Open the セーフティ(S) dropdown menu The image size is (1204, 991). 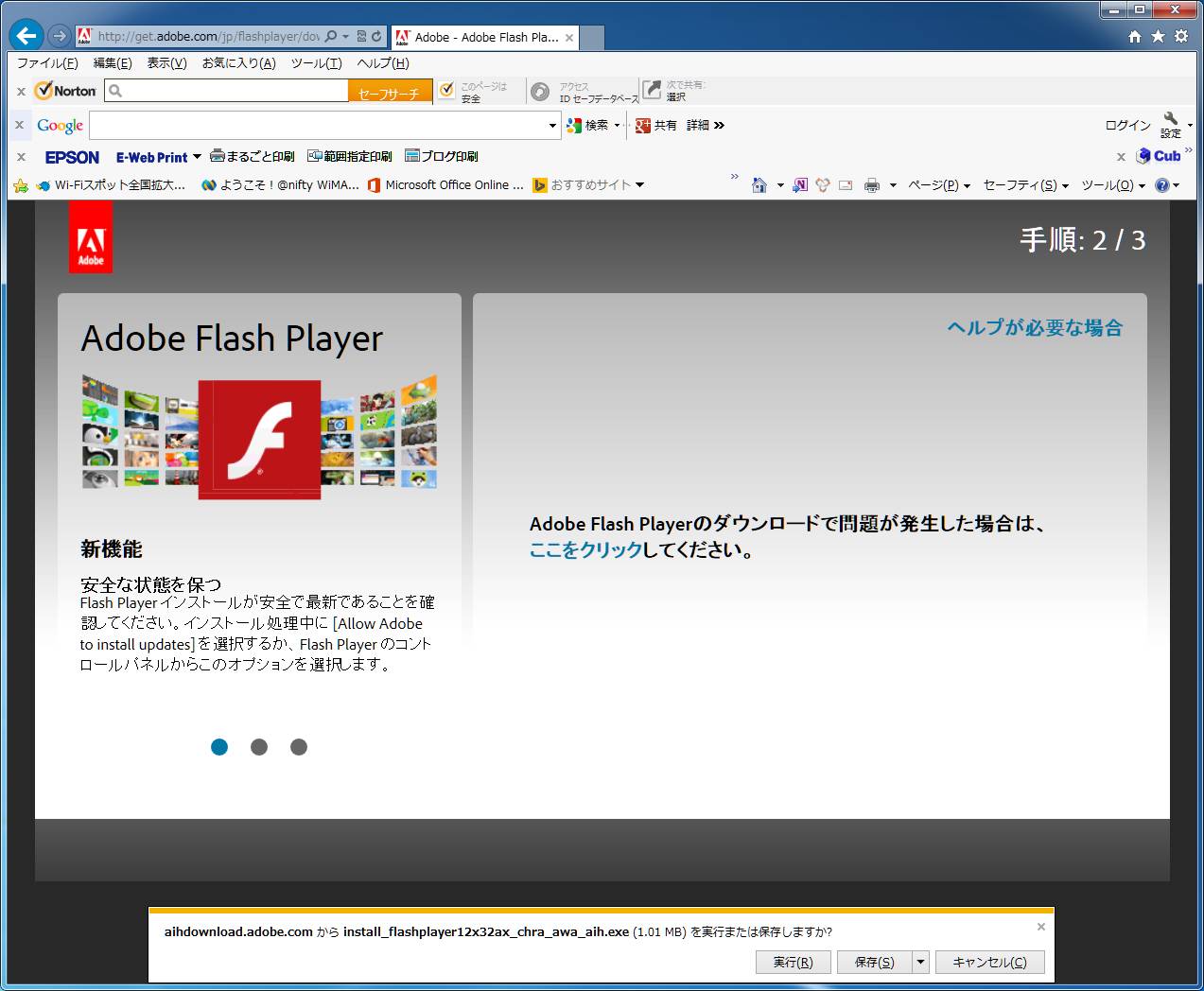click(1026, 185)
